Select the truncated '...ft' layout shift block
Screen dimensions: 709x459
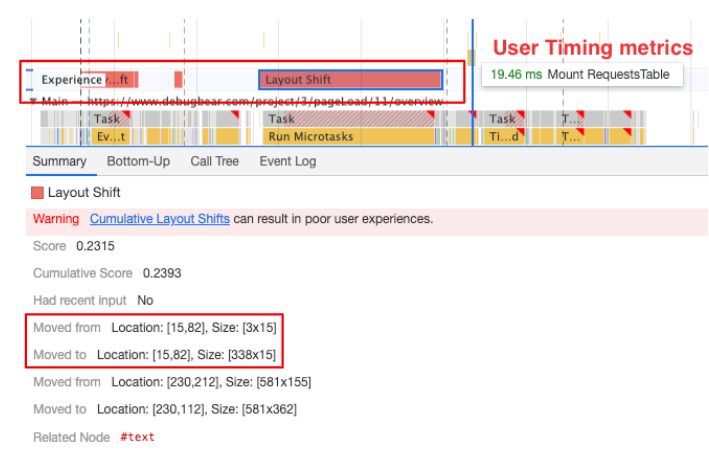pos(120,80)
